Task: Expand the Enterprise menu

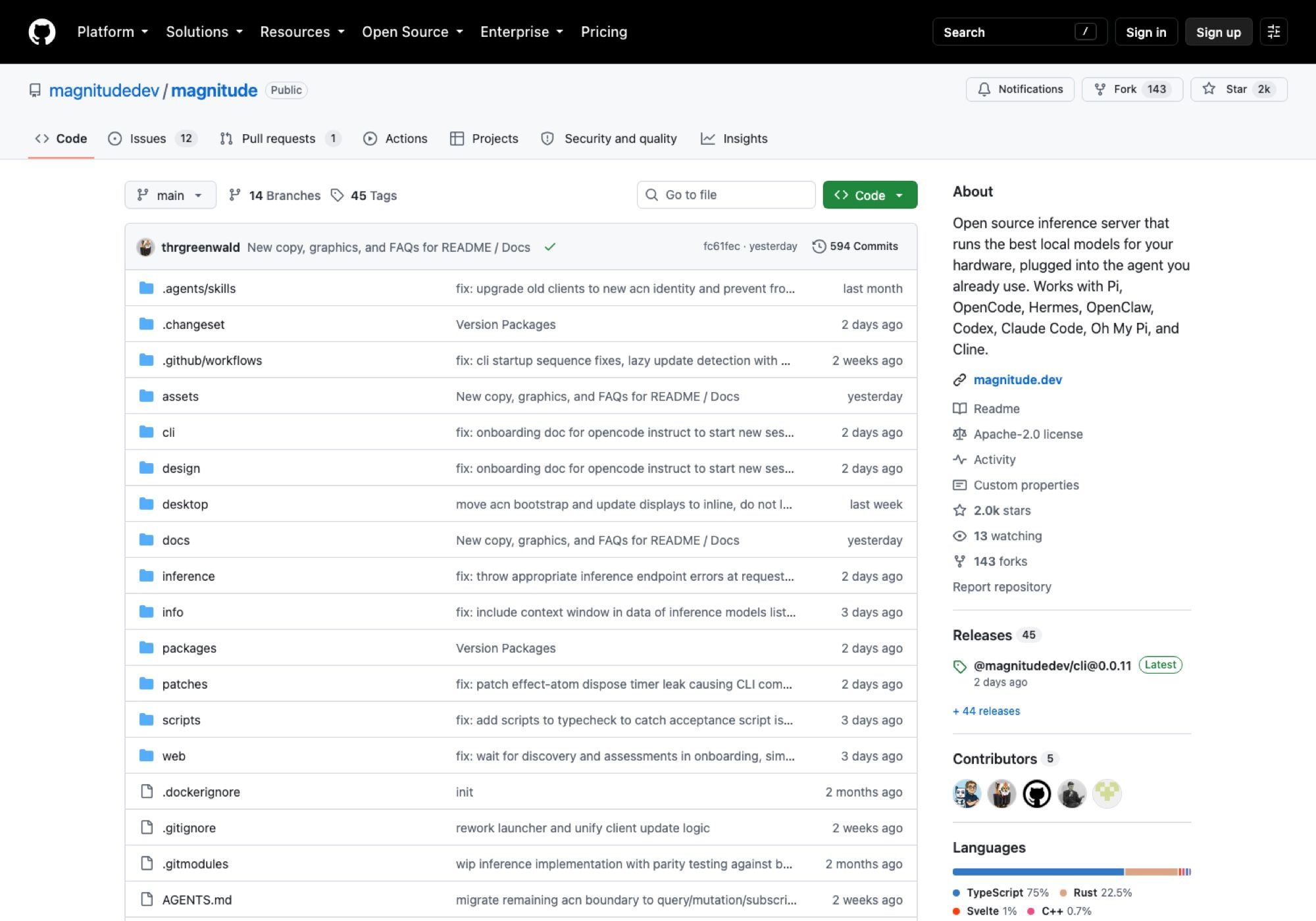Action: [x=522, y=32]
